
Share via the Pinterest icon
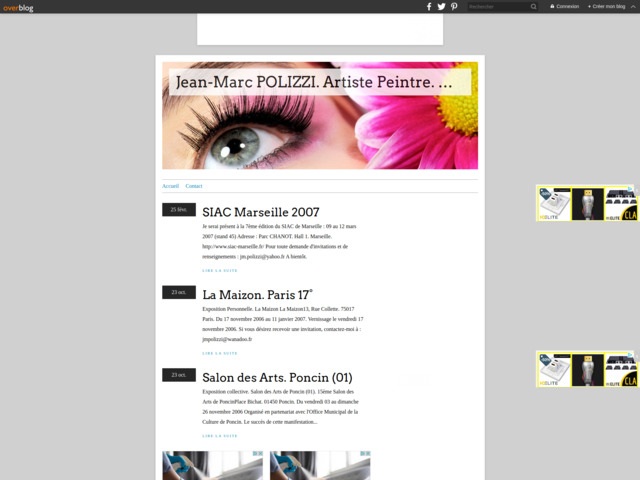coord(454,7)
